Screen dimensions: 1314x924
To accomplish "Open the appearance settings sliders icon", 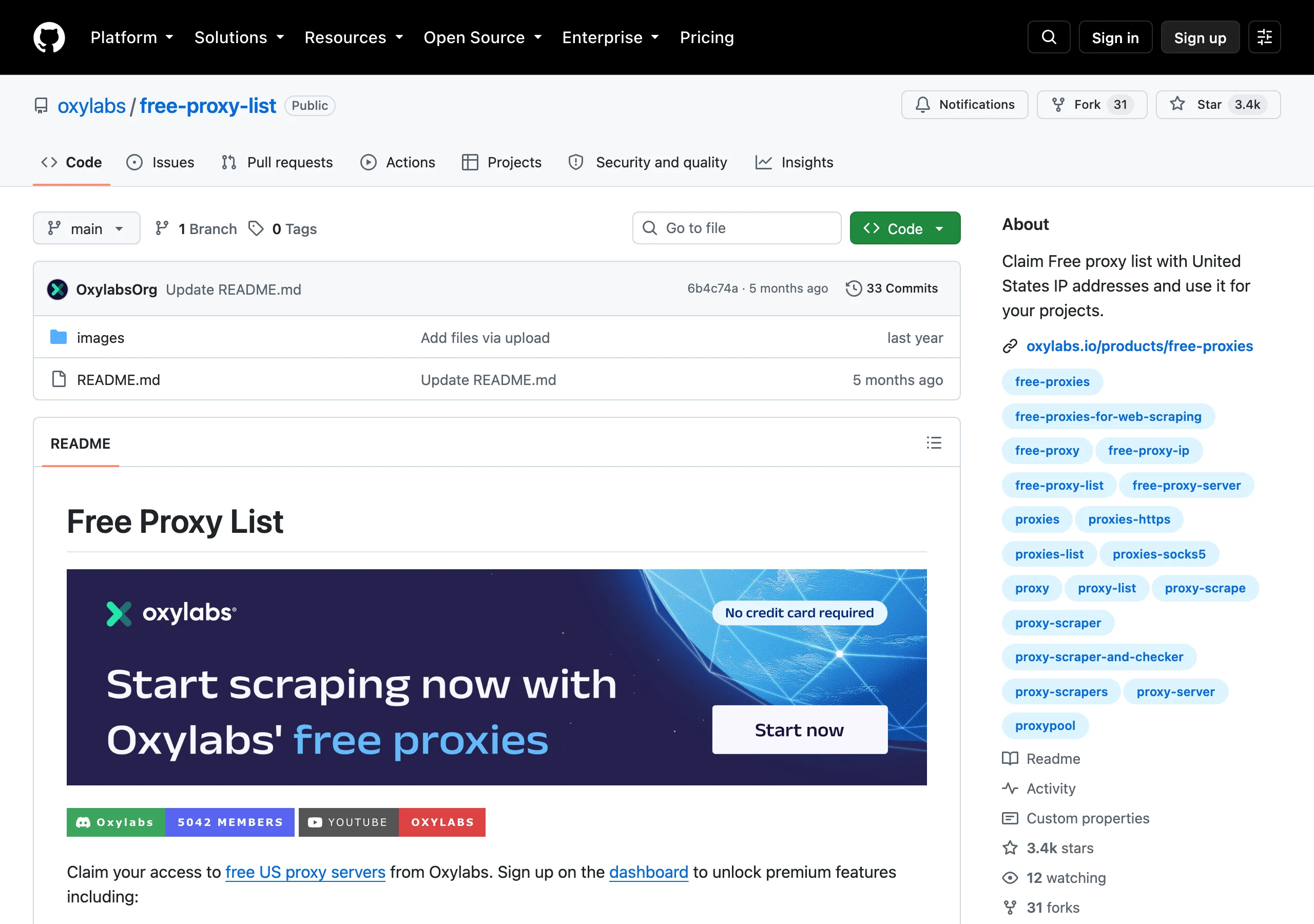I will [1264, 37].
